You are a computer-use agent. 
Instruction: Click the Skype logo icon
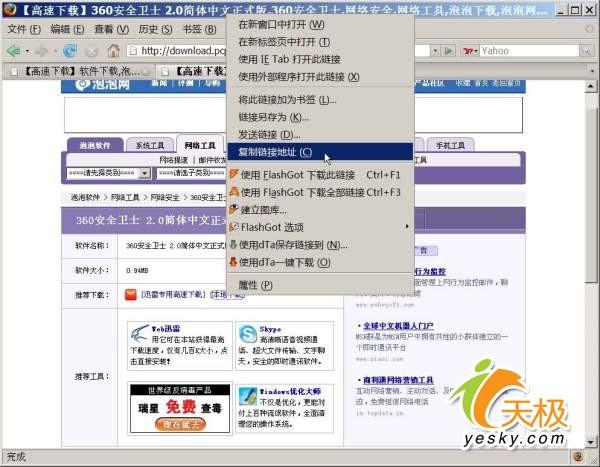point(248,333)
